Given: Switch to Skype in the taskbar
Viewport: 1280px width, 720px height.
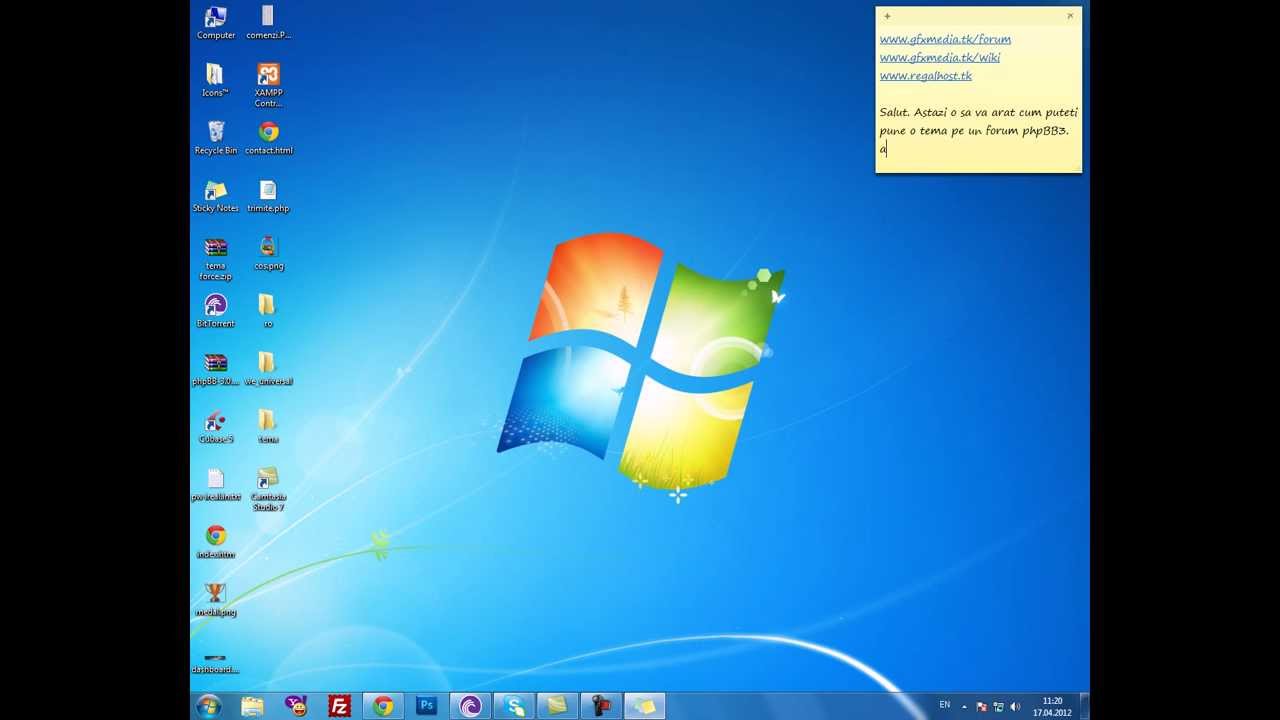Looking at the screenshot, I should click(514, 706).
